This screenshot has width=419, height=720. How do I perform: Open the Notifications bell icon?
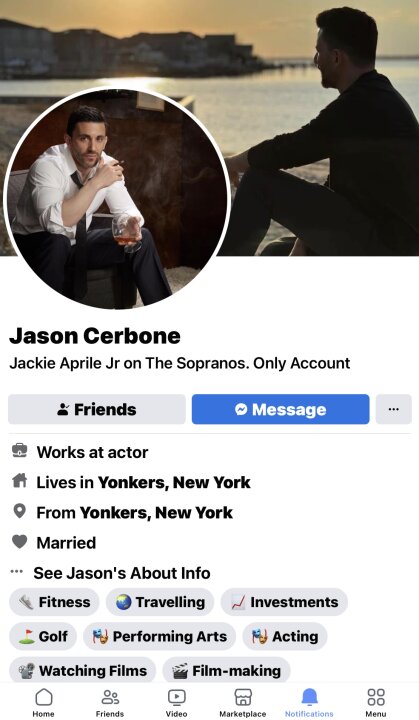(x=309, y=697)
